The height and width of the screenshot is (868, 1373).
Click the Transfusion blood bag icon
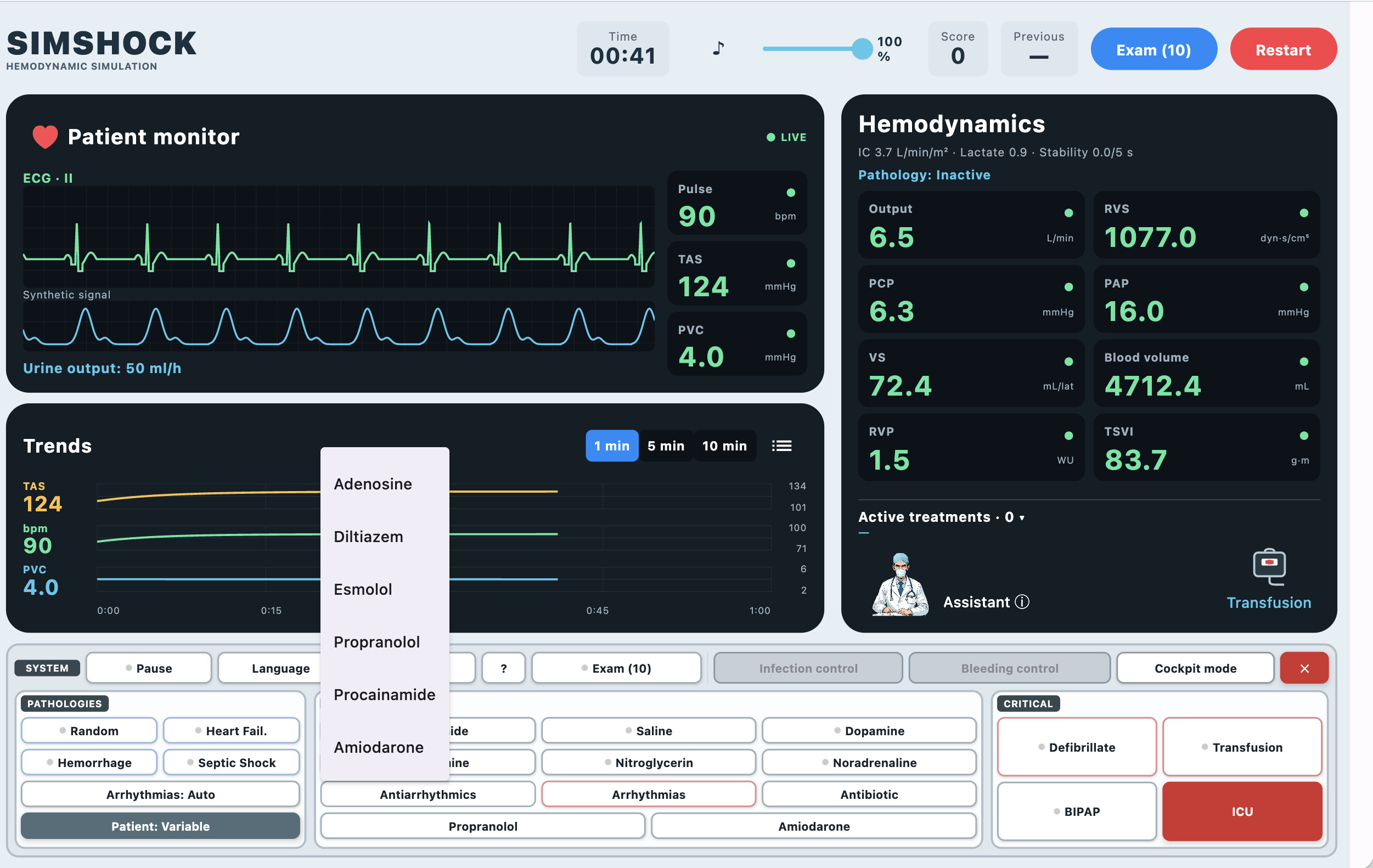(1269, 567)
